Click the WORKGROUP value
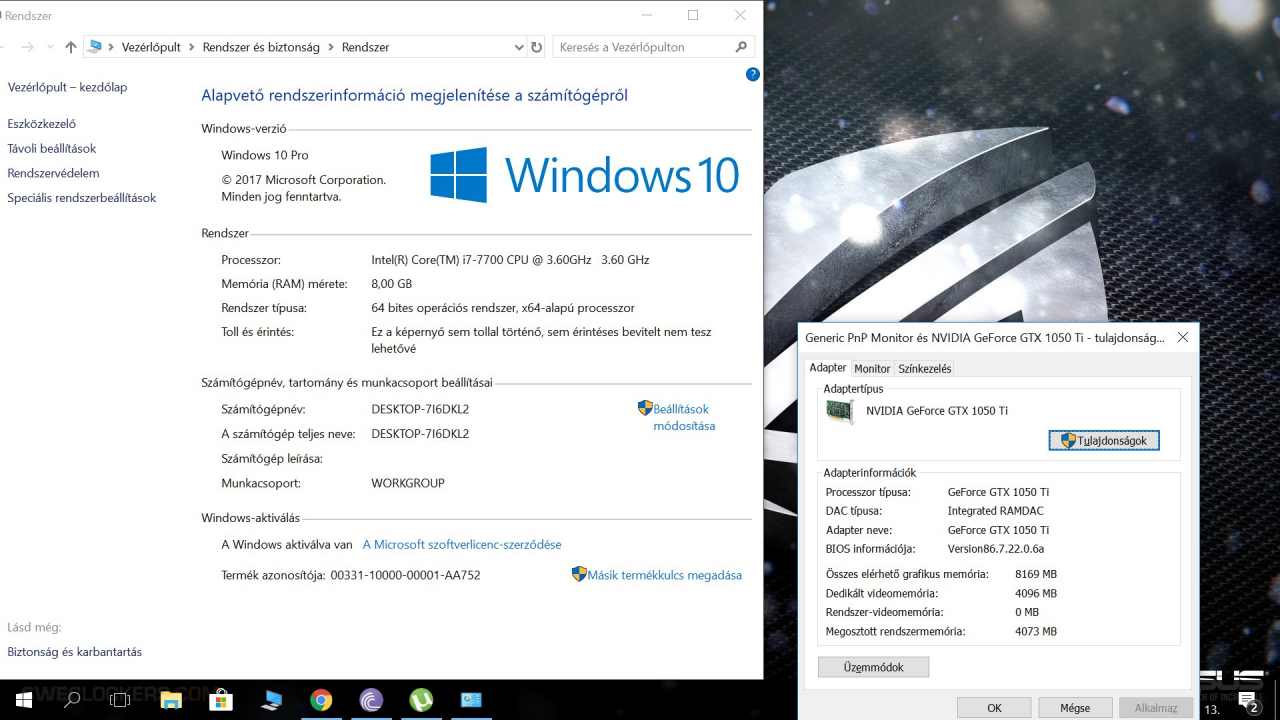Viewport: 1280px width, 720px height. pyautogui.click(x=408, y=483)
